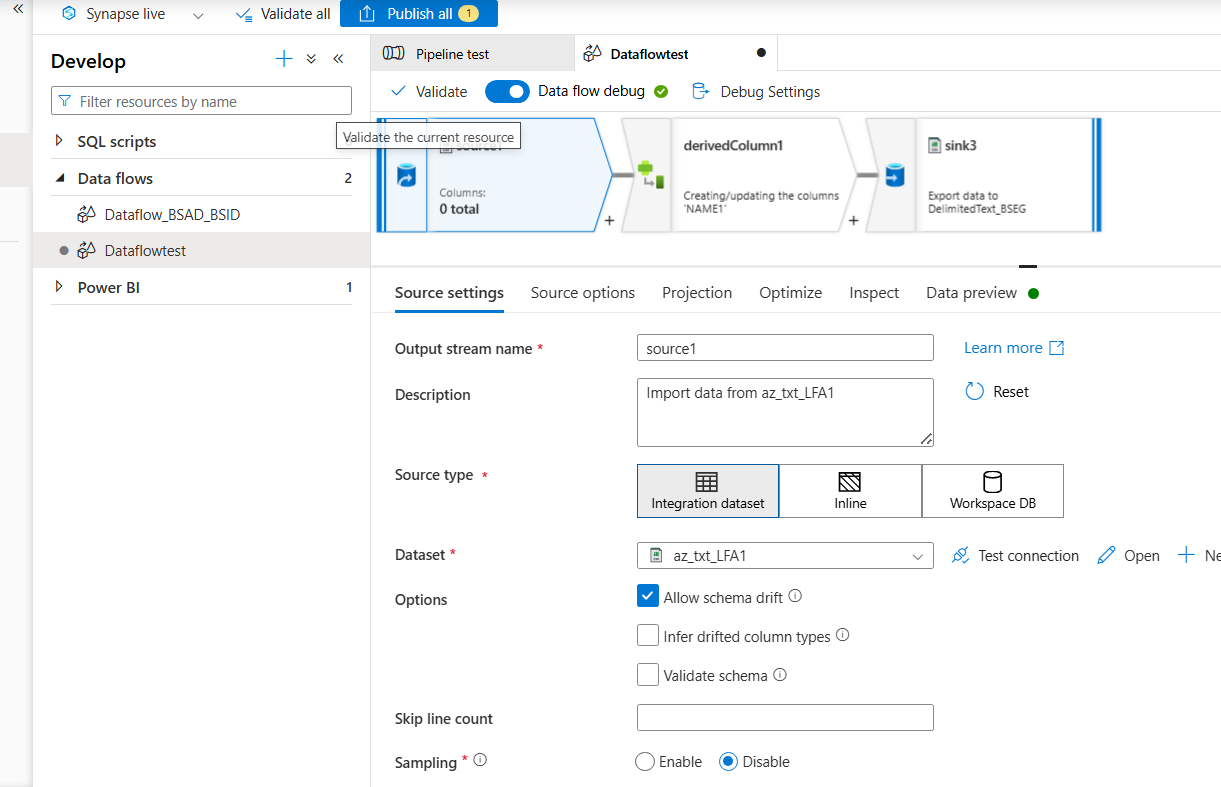Click info icon beside Allow schema drift
The width and height of the screenshot is (1221, 787).
[x=795, y=596]
